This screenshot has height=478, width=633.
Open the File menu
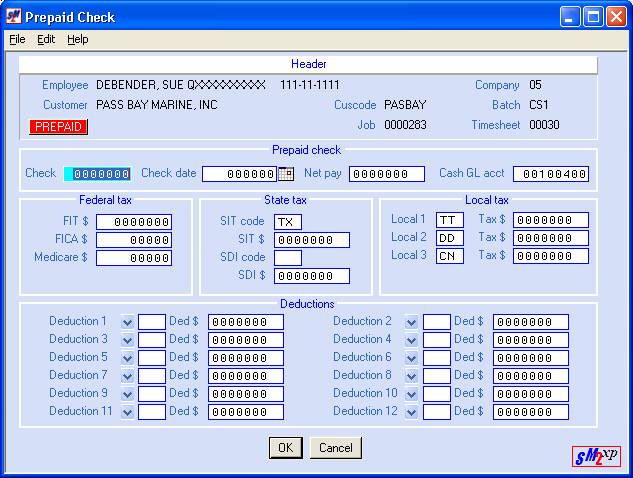coord(17,40)
